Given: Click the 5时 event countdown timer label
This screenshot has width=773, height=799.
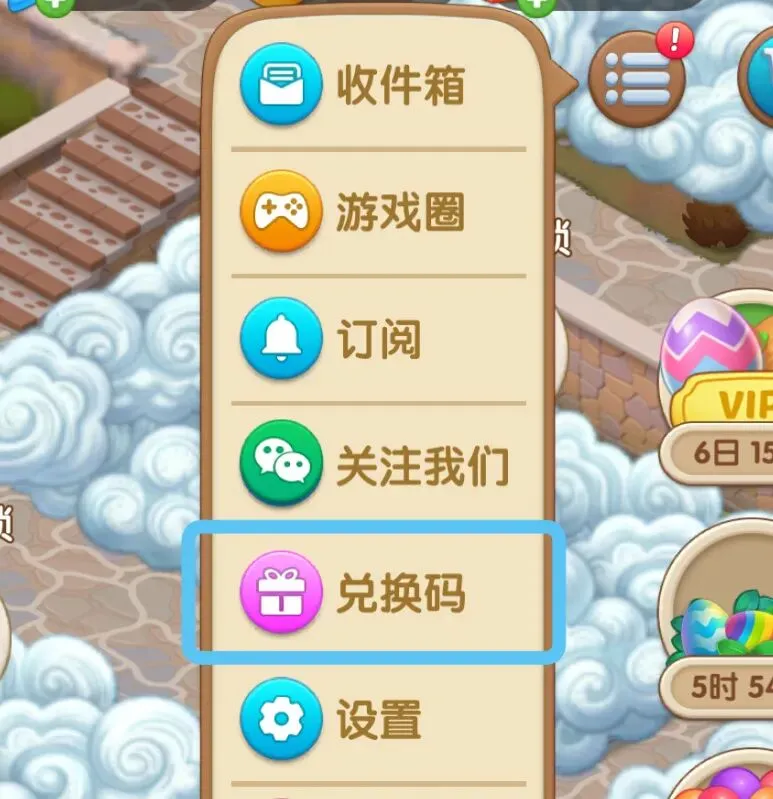Looking at the screenshot, I should click(731, 686).
